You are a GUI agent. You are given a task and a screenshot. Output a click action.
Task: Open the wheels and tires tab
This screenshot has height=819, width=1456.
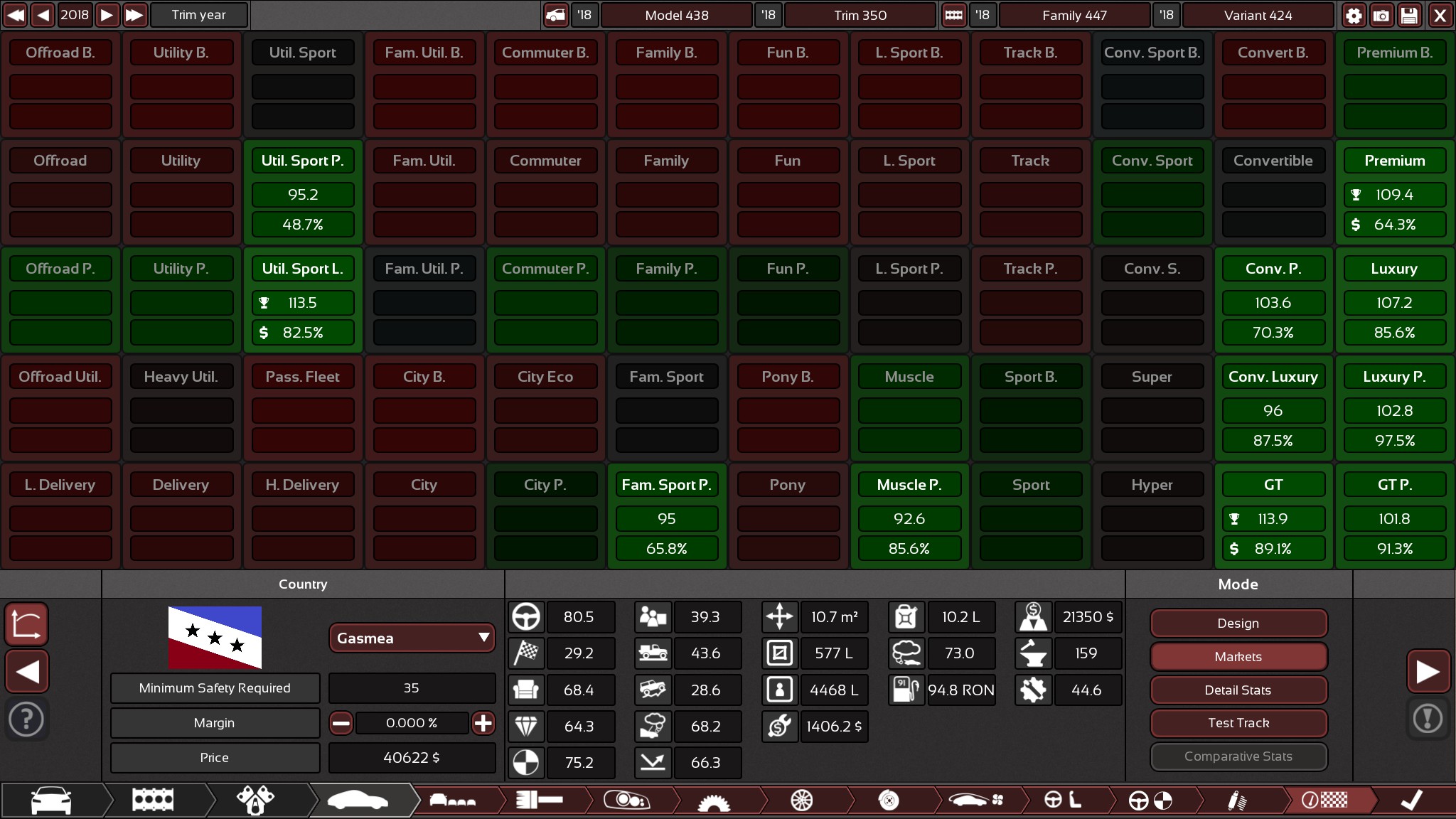coord(801,801)
